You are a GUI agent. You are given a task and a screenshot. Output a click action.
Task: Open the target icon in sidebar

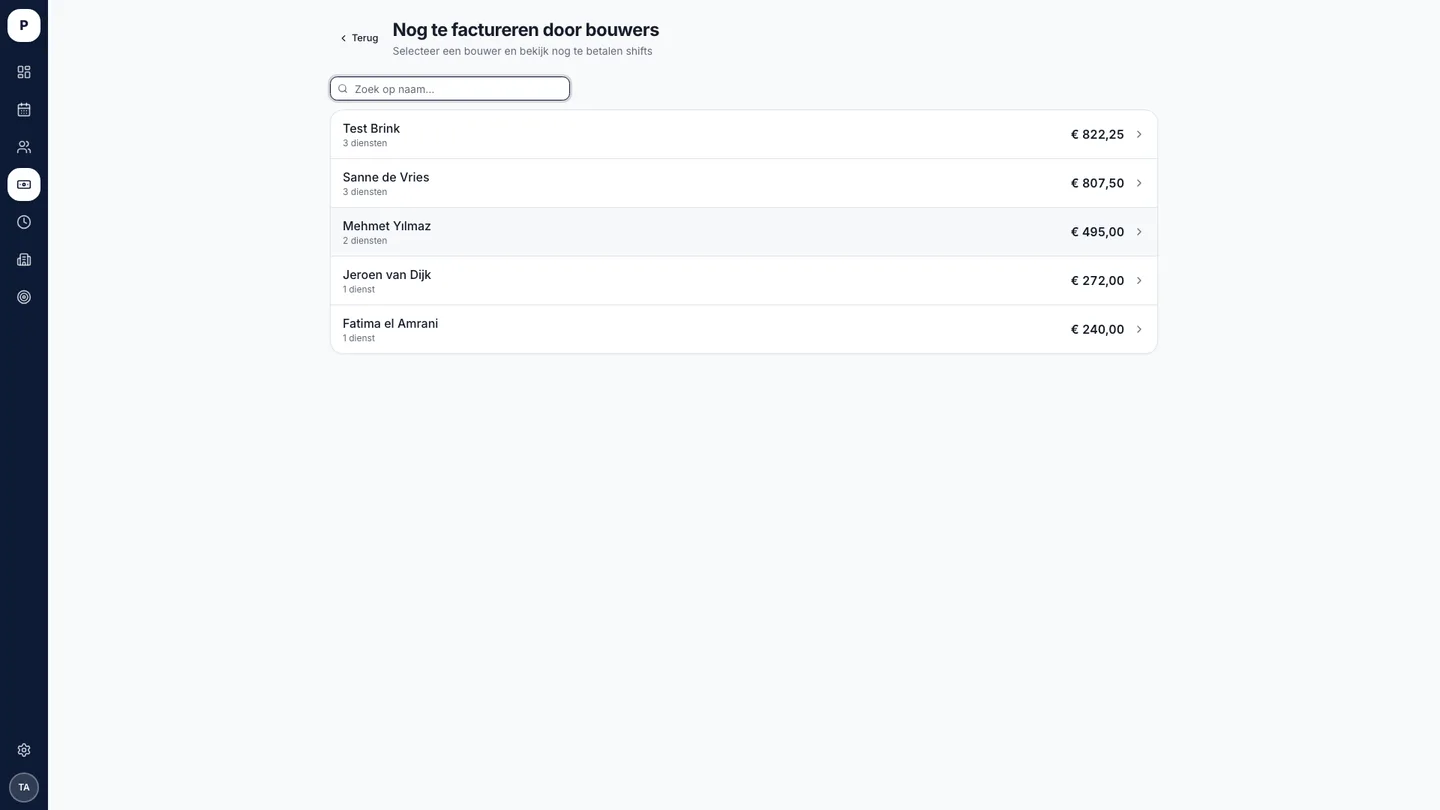(x=24, y=297)
